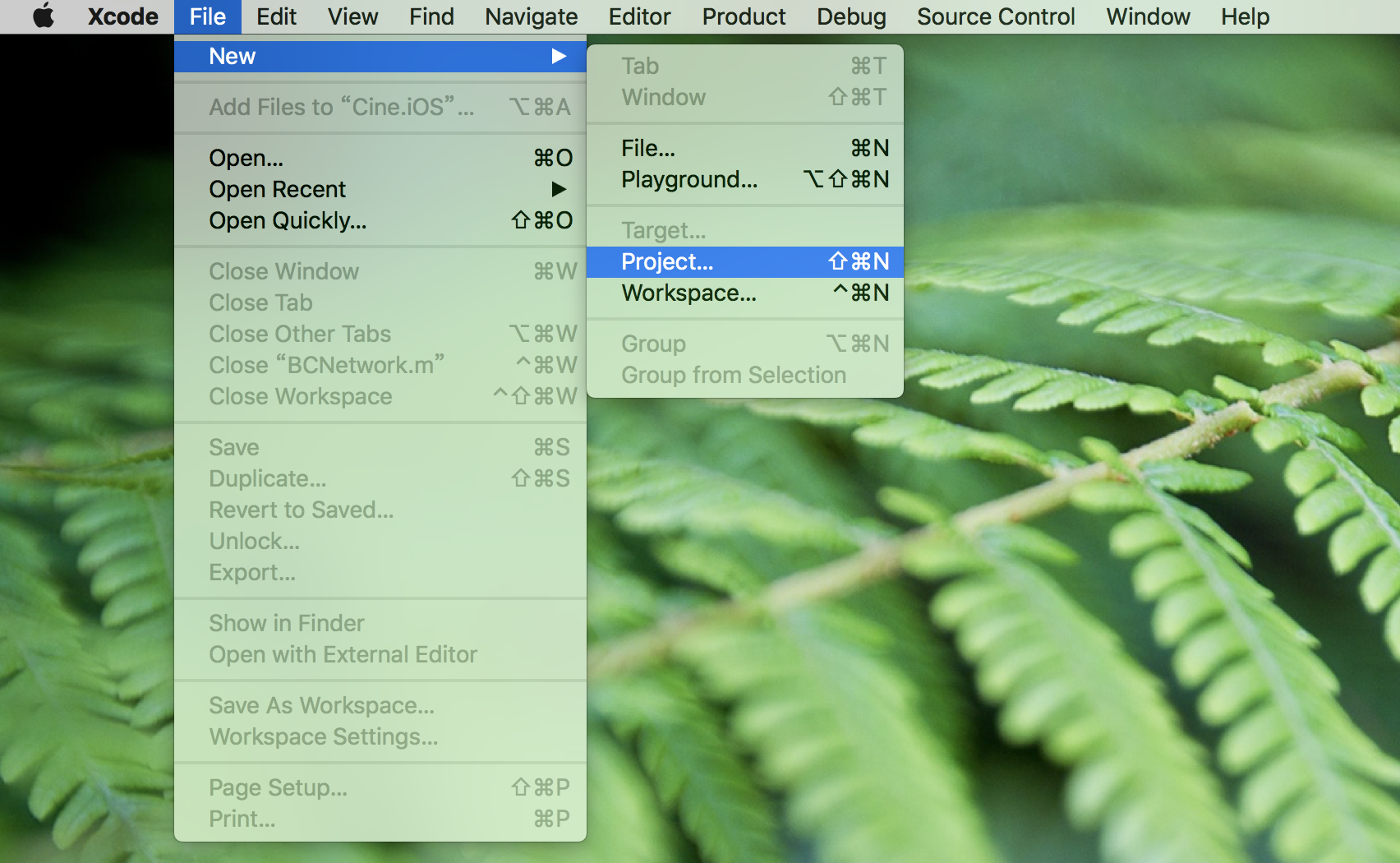
Task: Open the Help menu
Action: (1243, 16)
